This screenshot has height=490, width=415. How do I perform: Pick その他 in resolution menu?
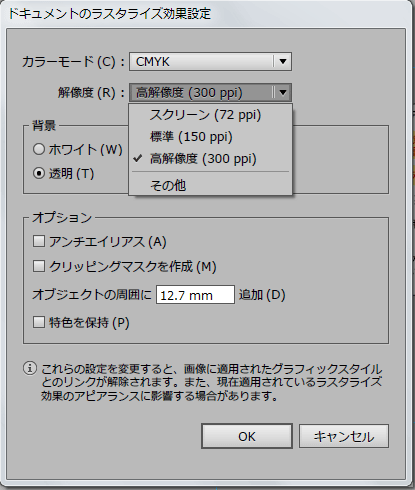coord(210,185)
